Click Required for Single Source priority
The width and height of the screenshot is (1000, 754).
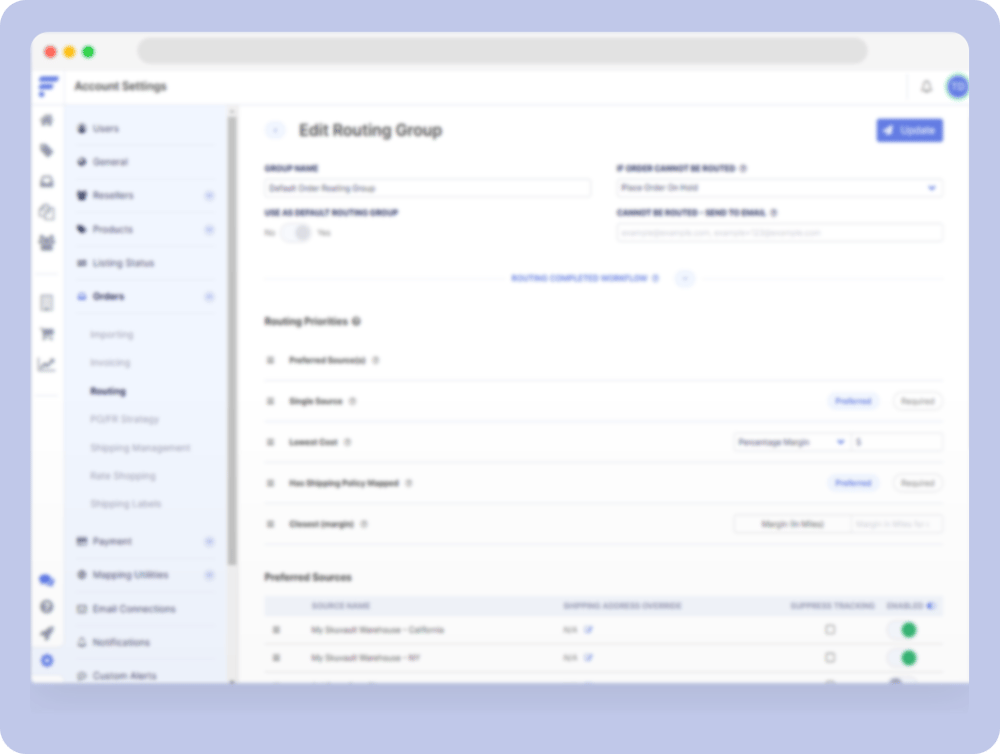point(917,401)
